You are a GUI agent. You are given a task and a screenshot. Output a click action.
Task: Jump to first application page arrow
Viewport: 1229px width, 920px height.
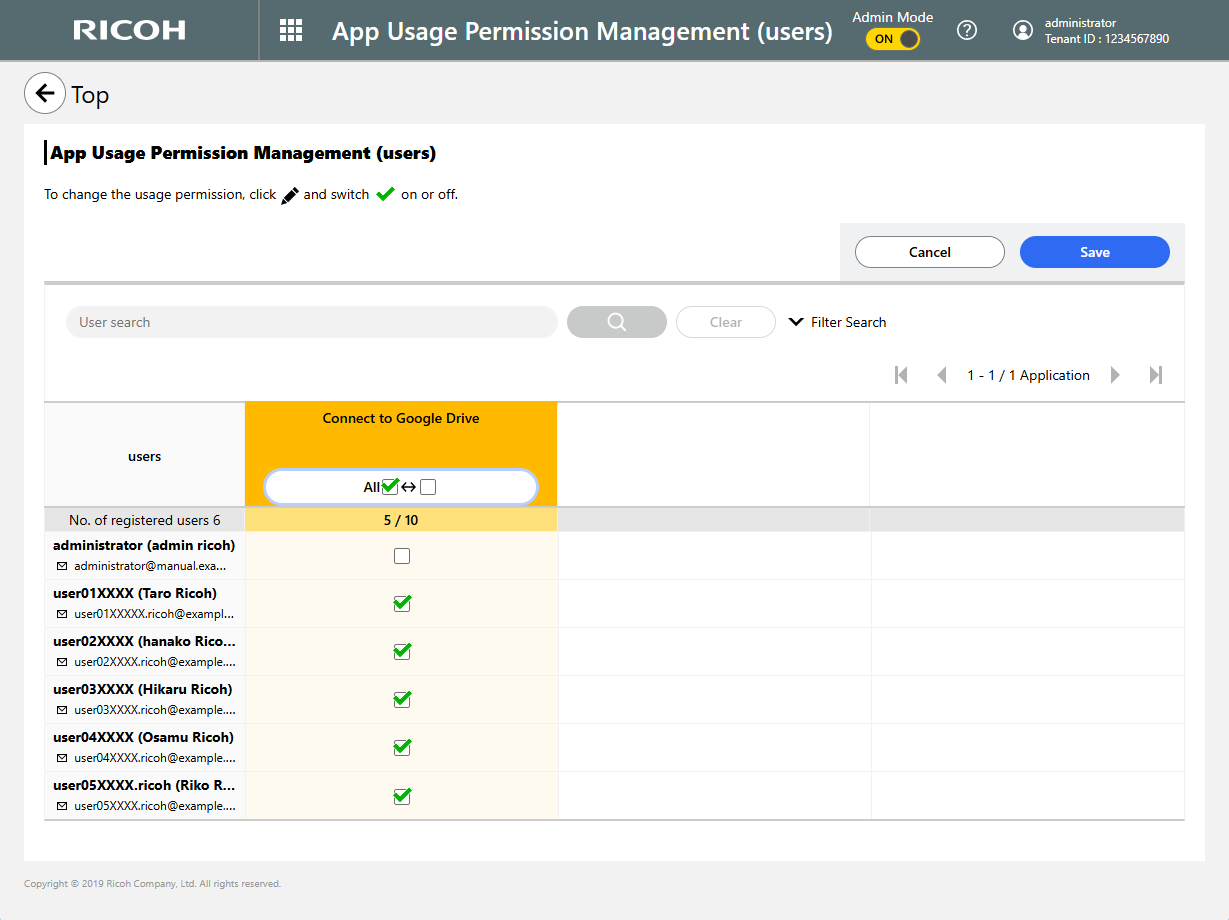(x=901, y=375)
